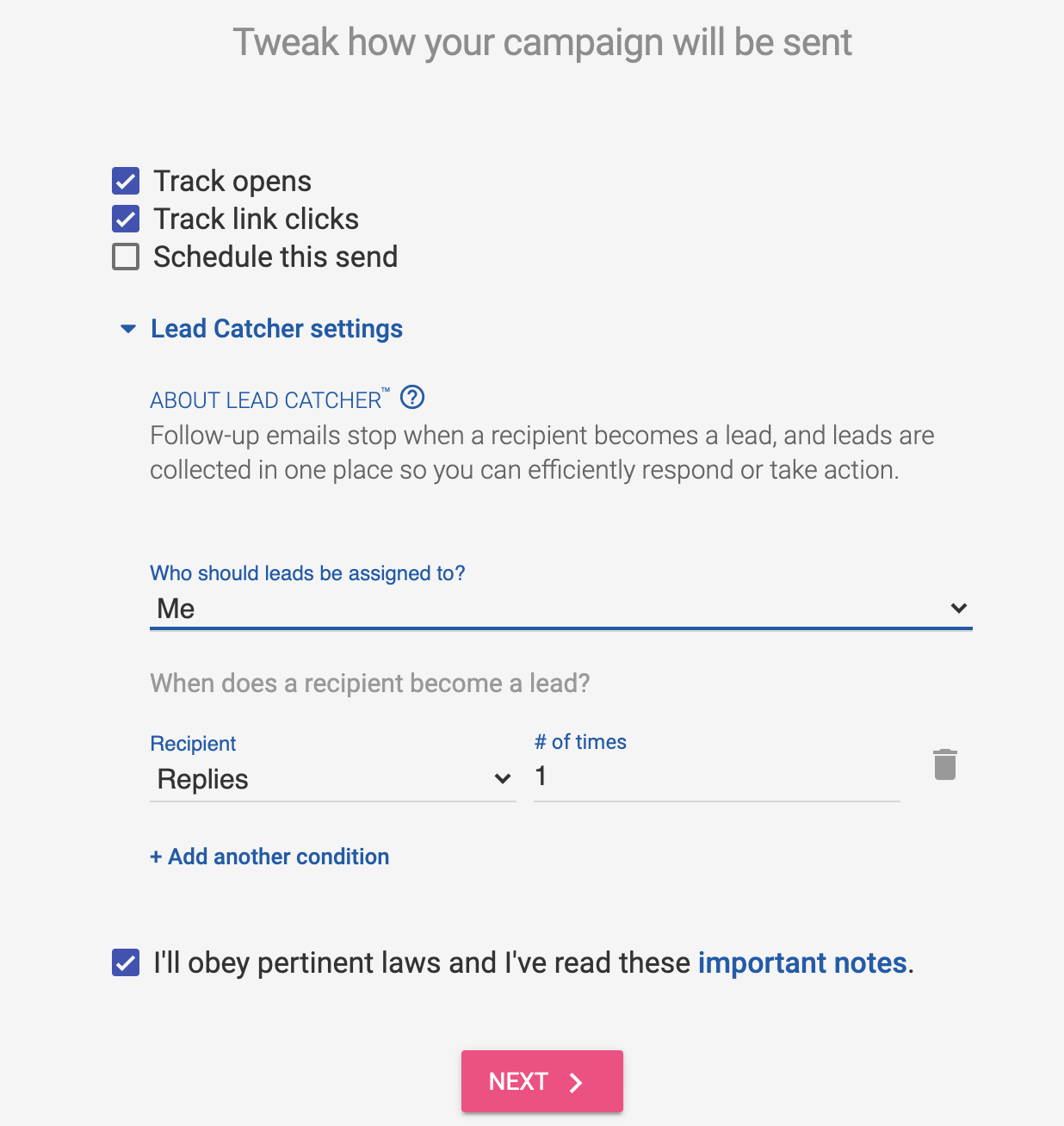Image resolution: width=1064 pixels, height=1126 pixels.
Task: Open the important notes link
Action: [x=802, y=962]
